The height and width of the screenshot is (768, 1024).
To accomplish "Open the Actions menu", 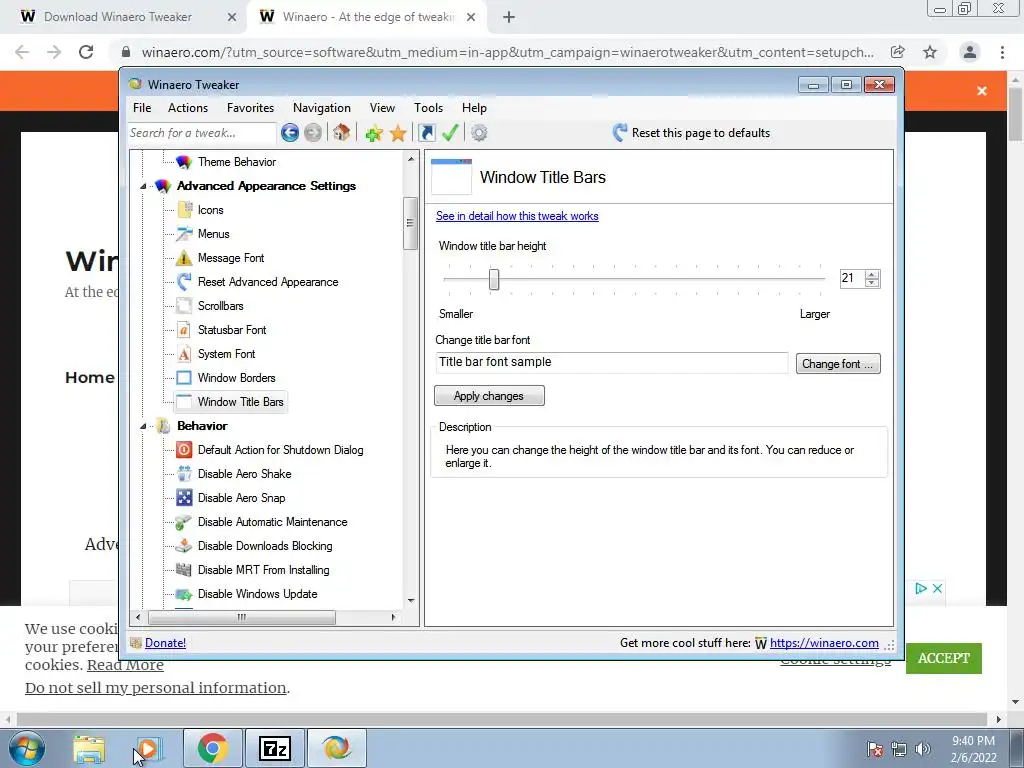I will pyautogui.click(x=188, y=108).
